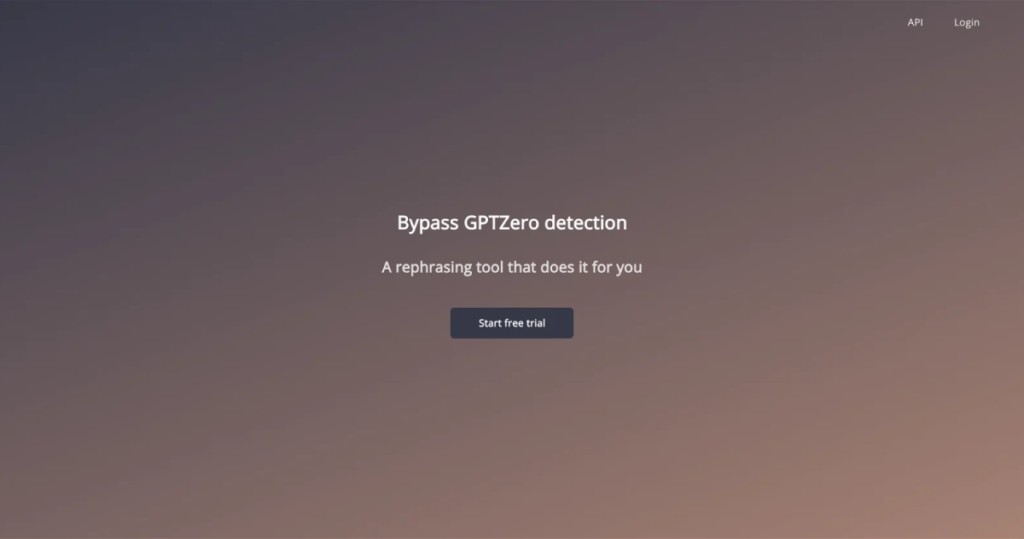Click the word GPTZero in the headline

(x=502, y=223)
